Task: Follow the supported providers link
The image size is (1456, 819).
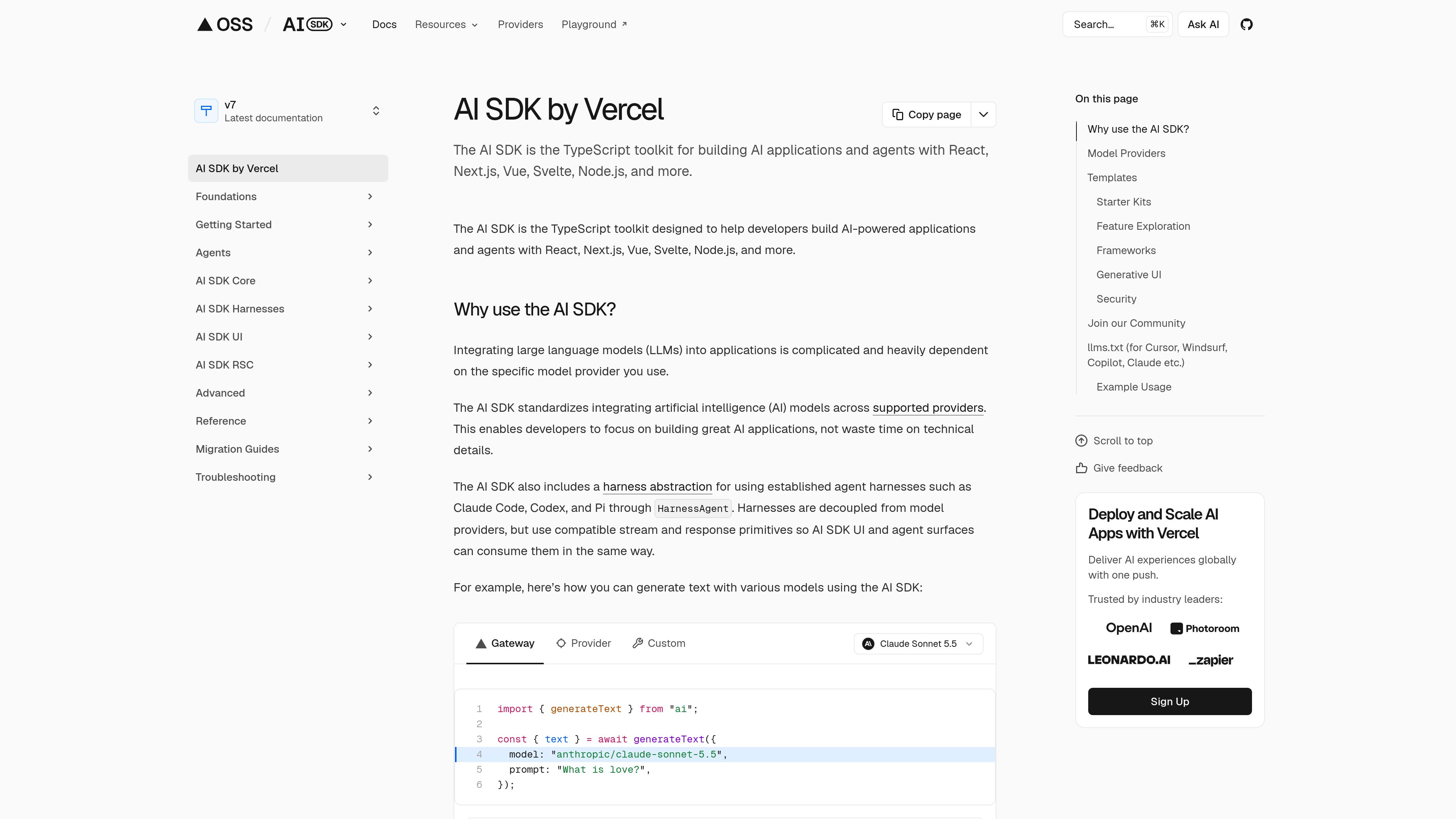Action: point(927,408)
